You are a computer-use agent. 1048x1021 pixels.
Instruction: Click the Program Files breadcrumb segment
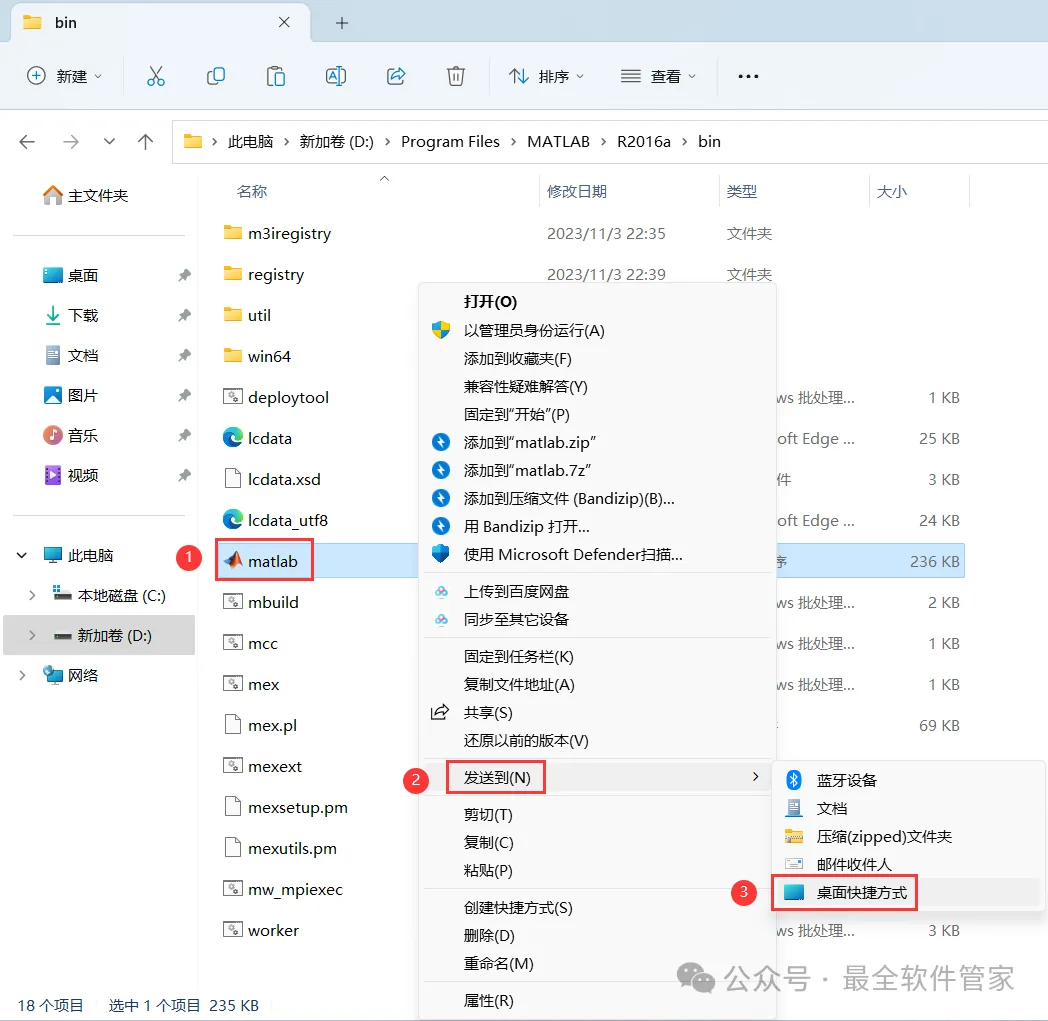click(450, 142)
